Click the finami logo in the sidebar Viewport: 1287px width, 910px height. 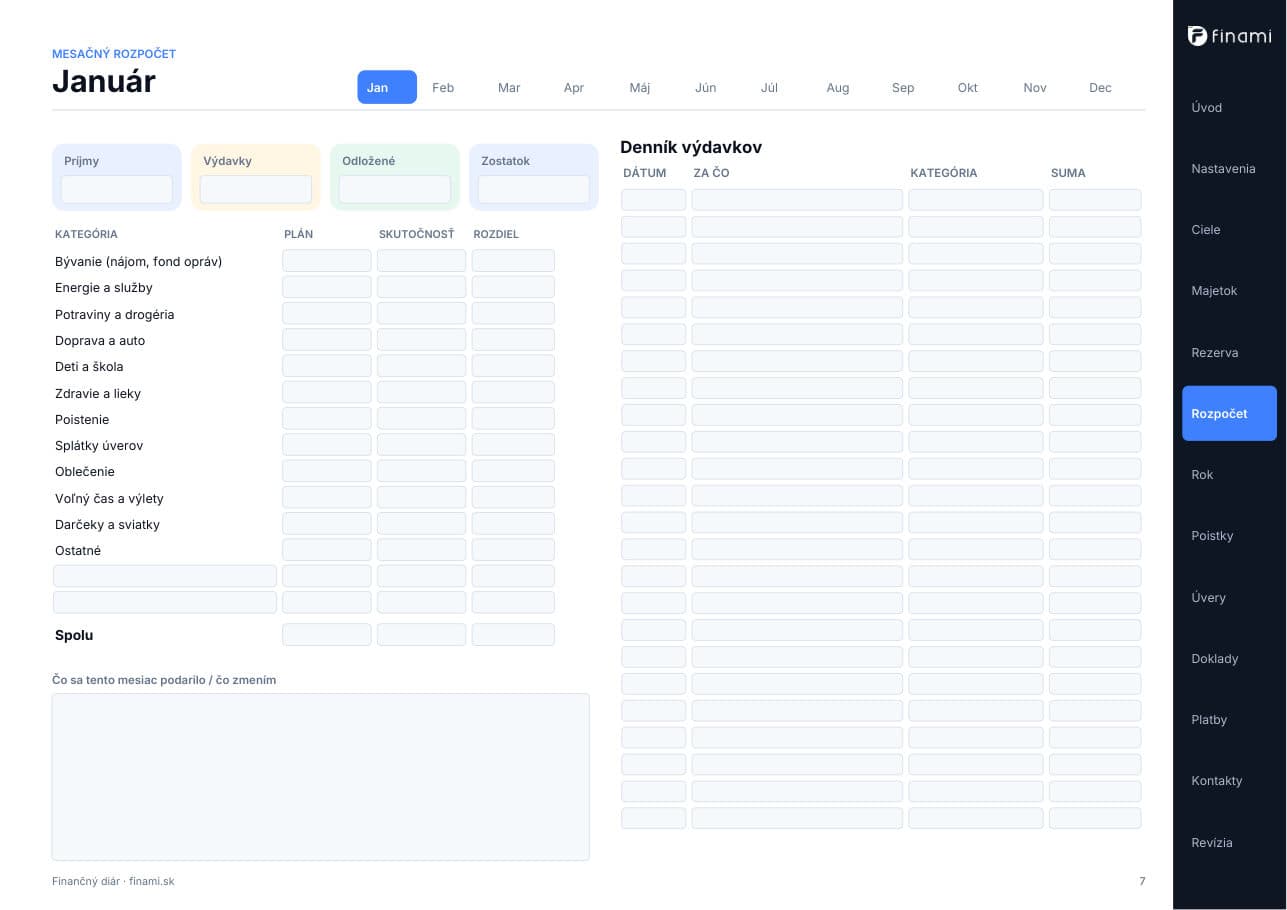tap(1229, 36)
